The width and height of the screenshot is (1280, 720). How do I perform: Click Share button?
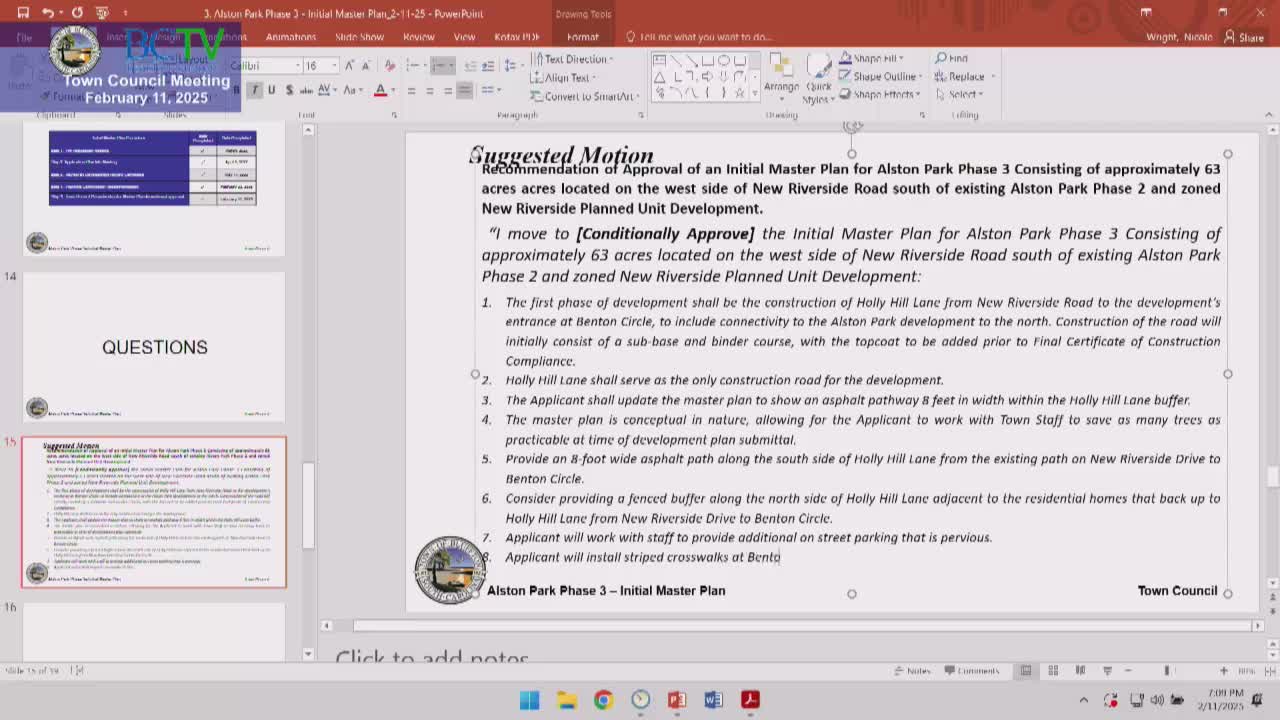pyautogui.click(x=1244, y=37)
